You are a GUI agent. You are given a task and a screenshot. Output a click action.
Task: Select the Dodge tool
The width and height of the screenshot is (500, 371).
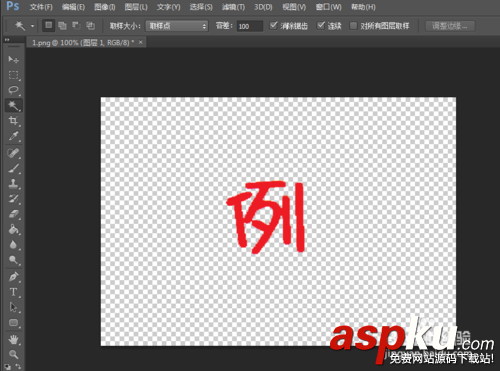(13, 260)
